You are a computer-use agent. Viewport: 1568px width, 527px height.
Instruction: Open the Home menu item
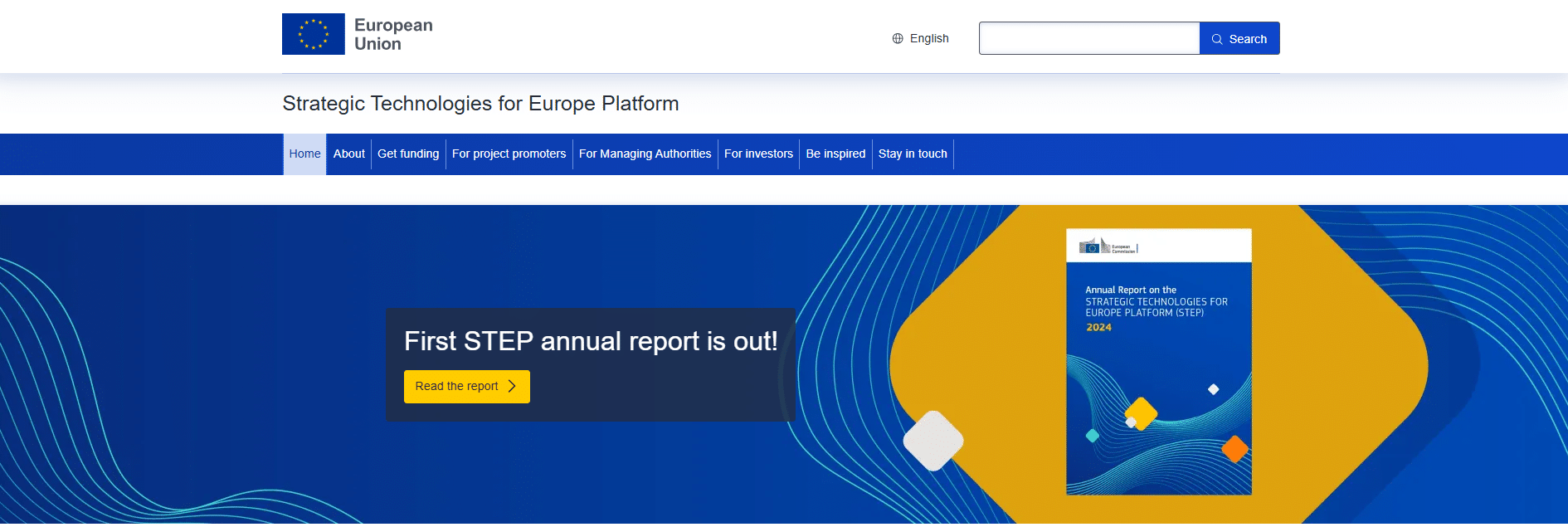pos(304,154)
